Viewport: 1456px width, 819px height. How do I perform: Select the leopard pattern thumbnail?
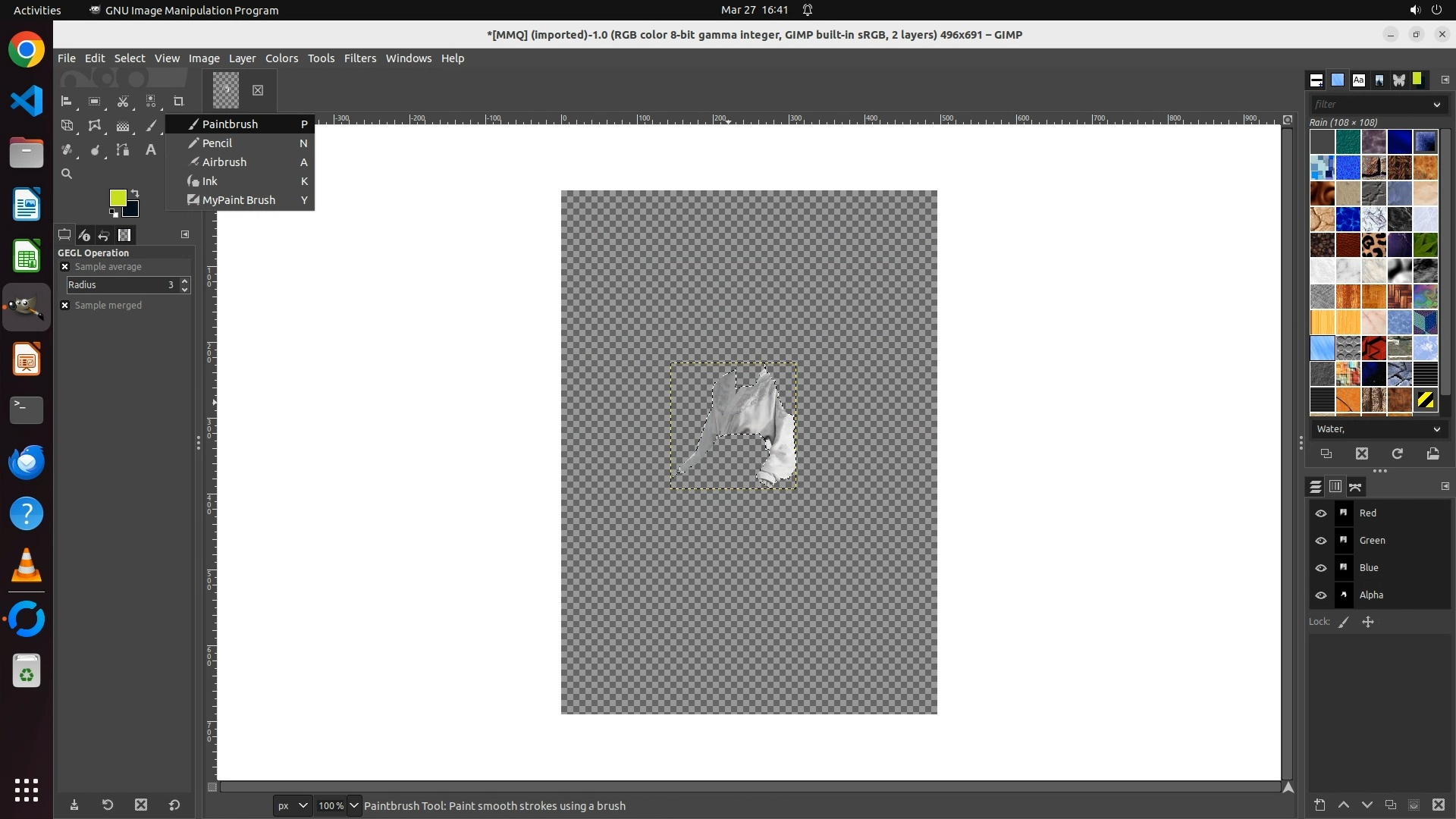click(1373, 245)
